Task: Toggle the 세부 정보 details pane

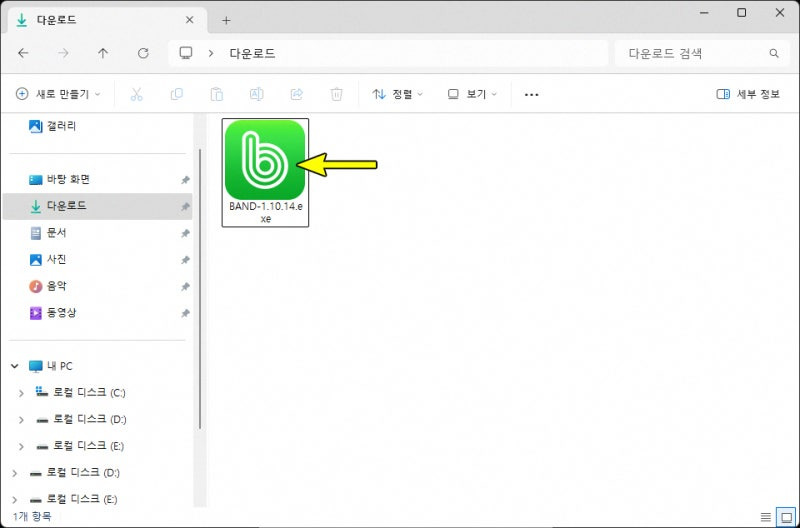Action: click(748, 94)
